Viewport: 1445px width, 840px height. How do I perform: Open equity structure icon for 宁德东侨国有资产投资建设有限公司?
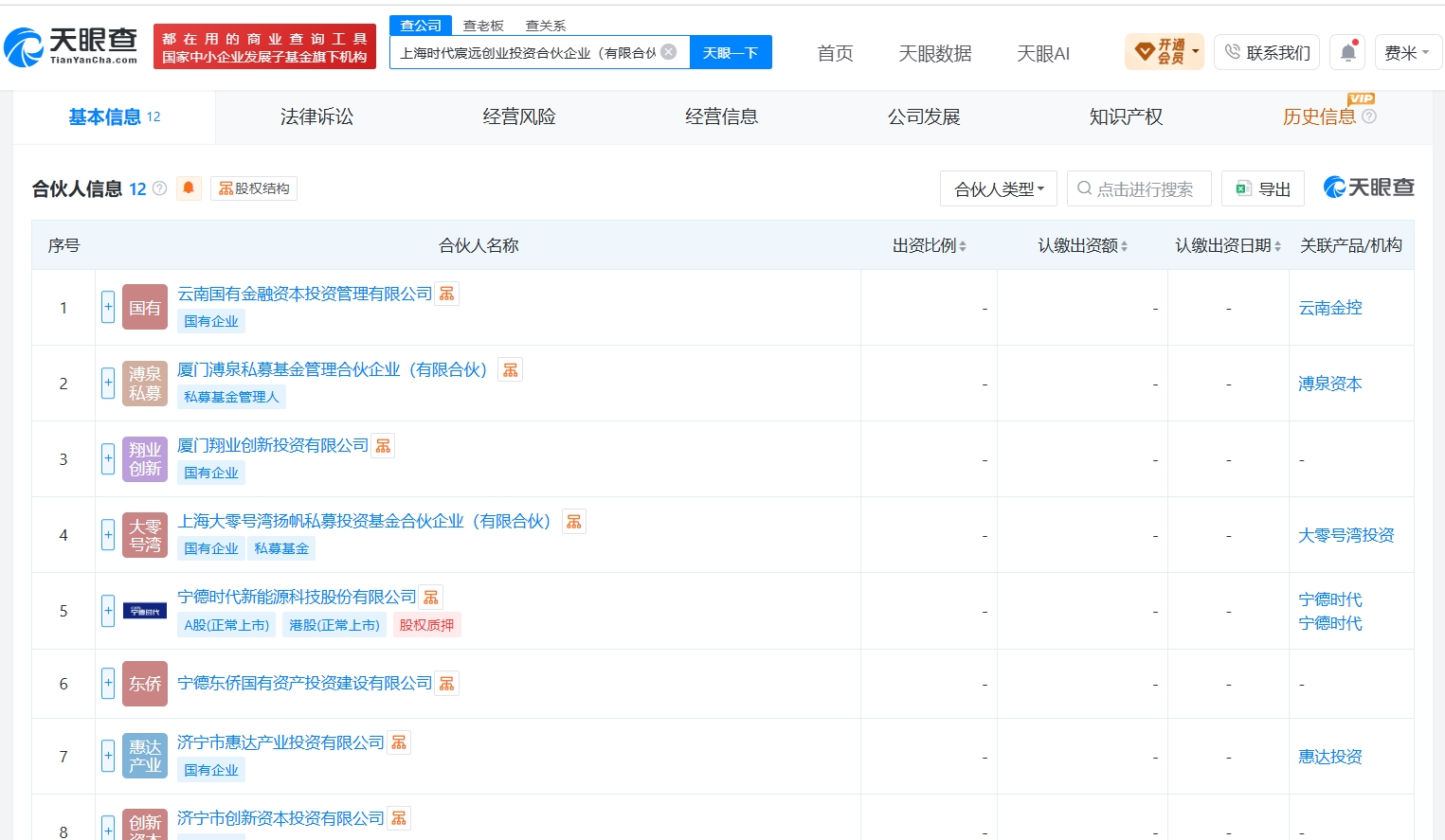click(447, 683)
